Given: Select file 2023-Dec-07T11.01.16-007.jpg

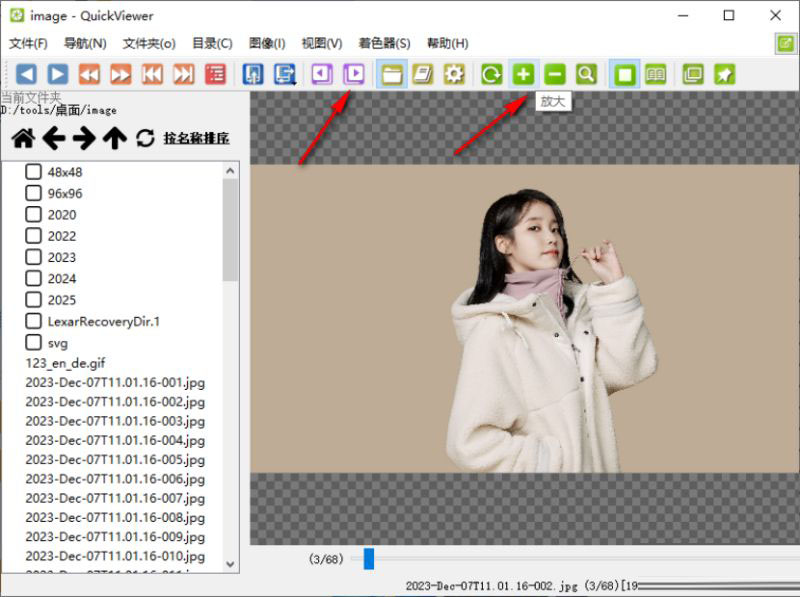Looking at the screenshot, I should [x=115, y=499].
